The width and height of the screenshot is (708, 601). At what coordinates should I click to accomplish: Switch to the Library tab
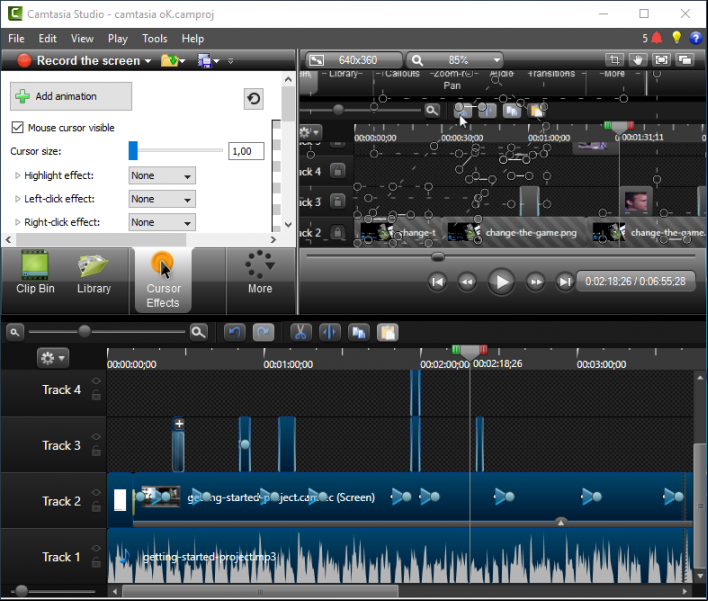coord(94,272)
